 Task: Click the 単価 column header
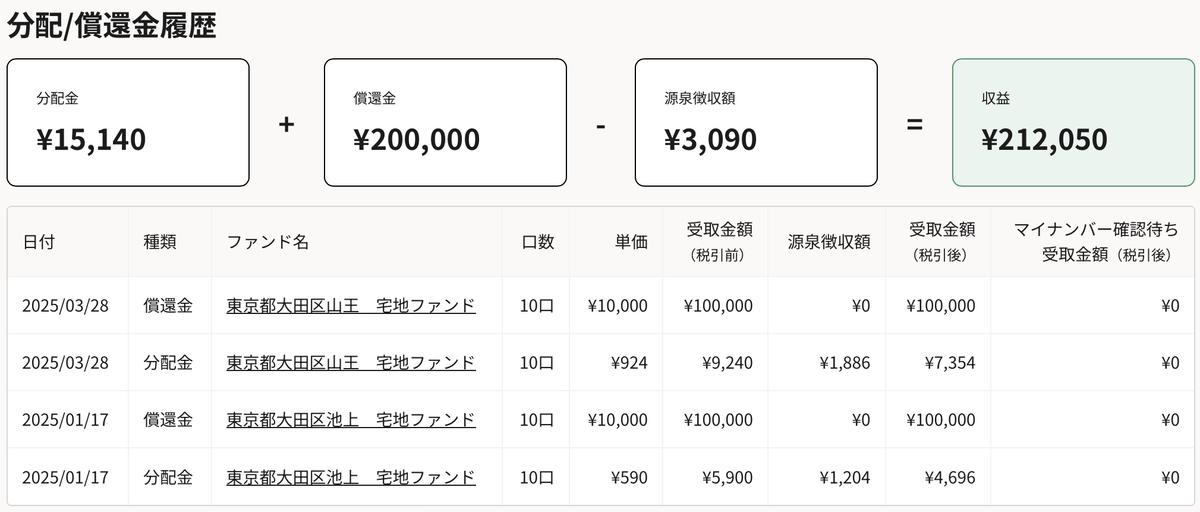coord(631,242)
